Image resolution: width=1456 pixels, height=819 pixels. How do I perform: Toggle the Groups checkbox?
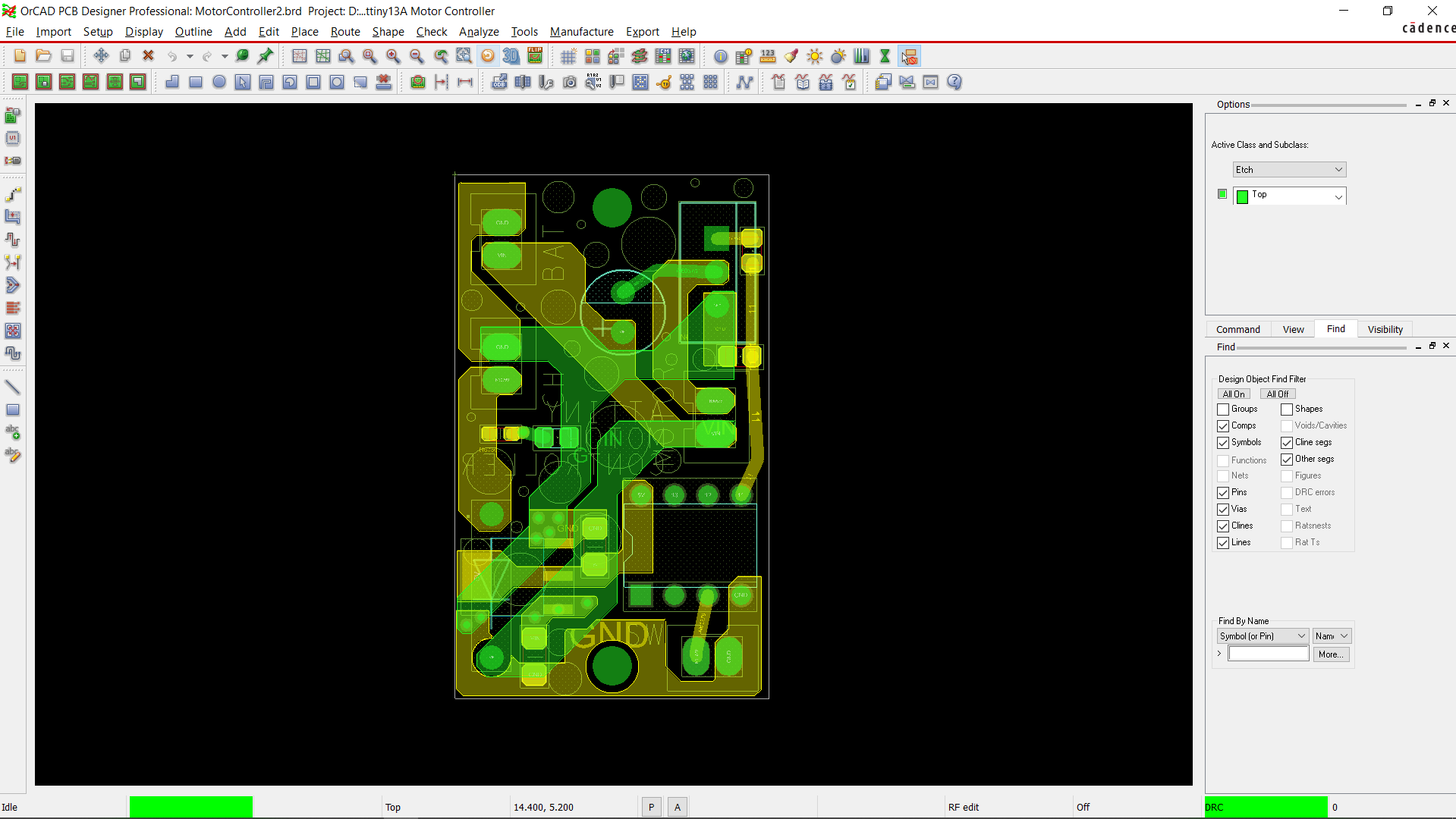tap(1223, 409)
